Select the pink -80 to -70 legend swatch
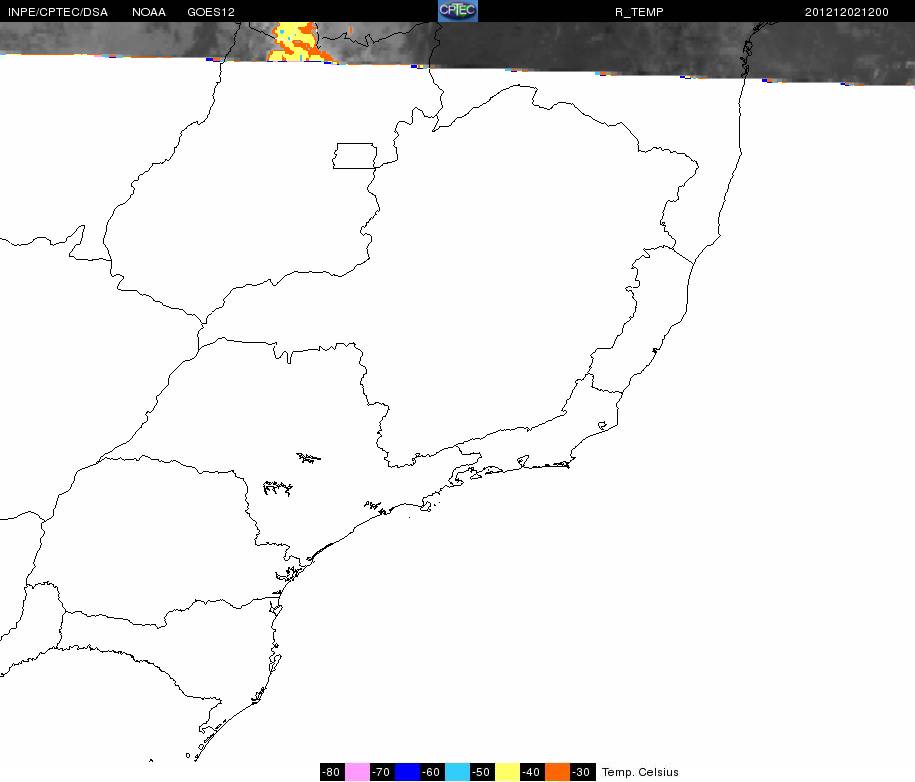 pyautogui.click(x=357, y=771)
